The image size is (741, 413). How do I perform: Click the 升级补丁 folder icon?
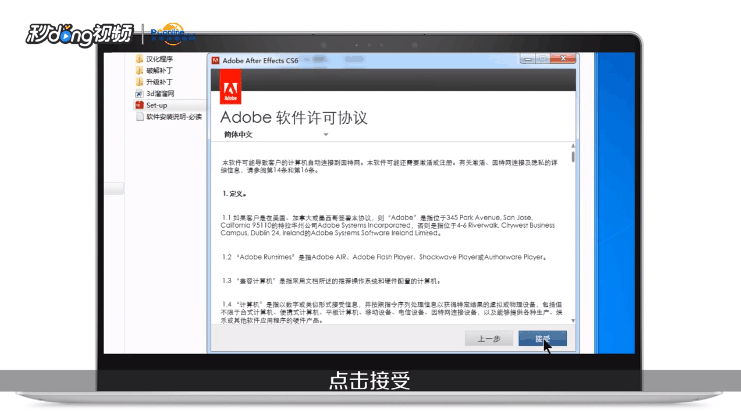pyautogui.click(x=139, y=82)
